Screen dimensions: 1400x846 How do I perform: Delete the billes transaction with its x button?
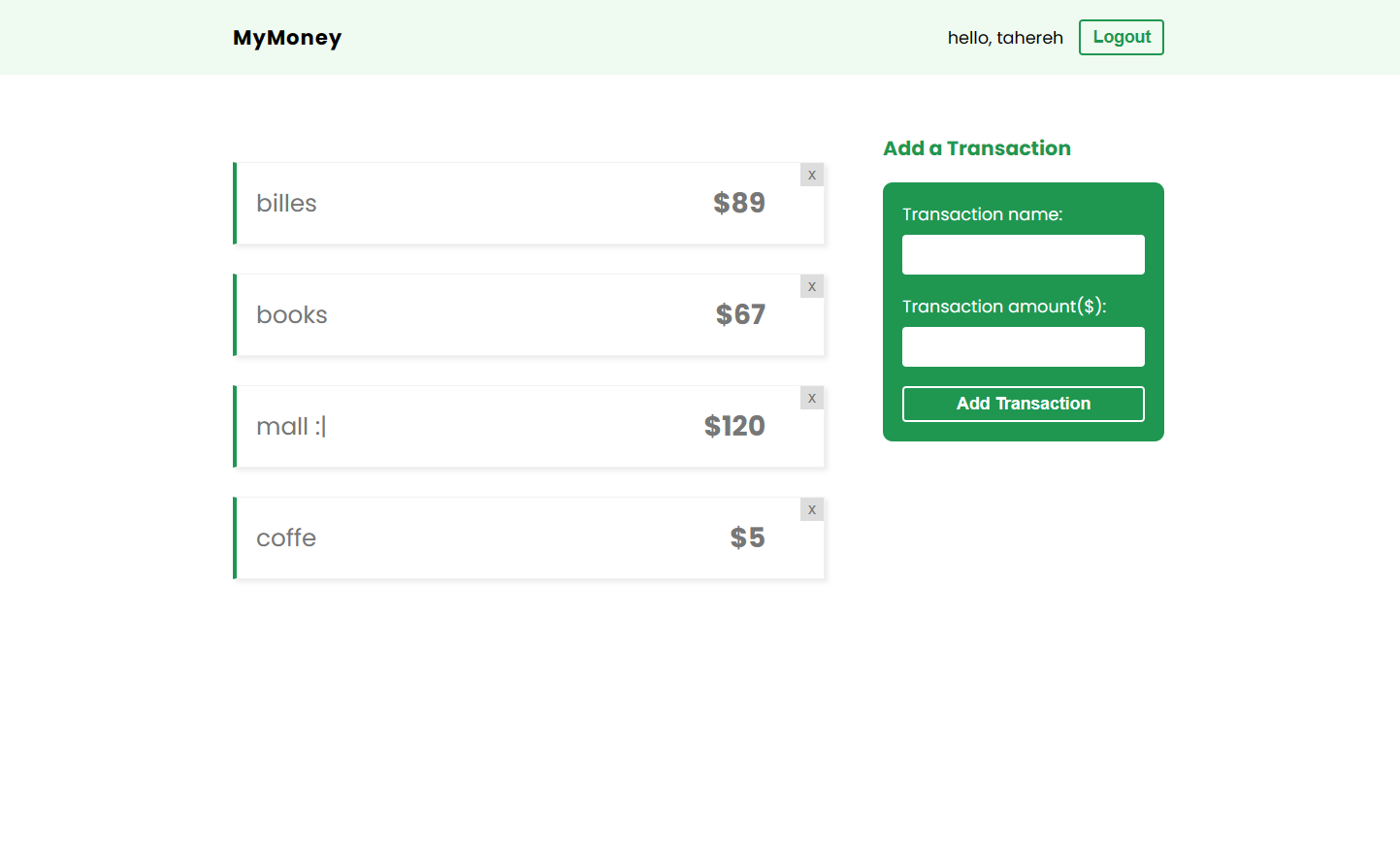pos(812,175)
